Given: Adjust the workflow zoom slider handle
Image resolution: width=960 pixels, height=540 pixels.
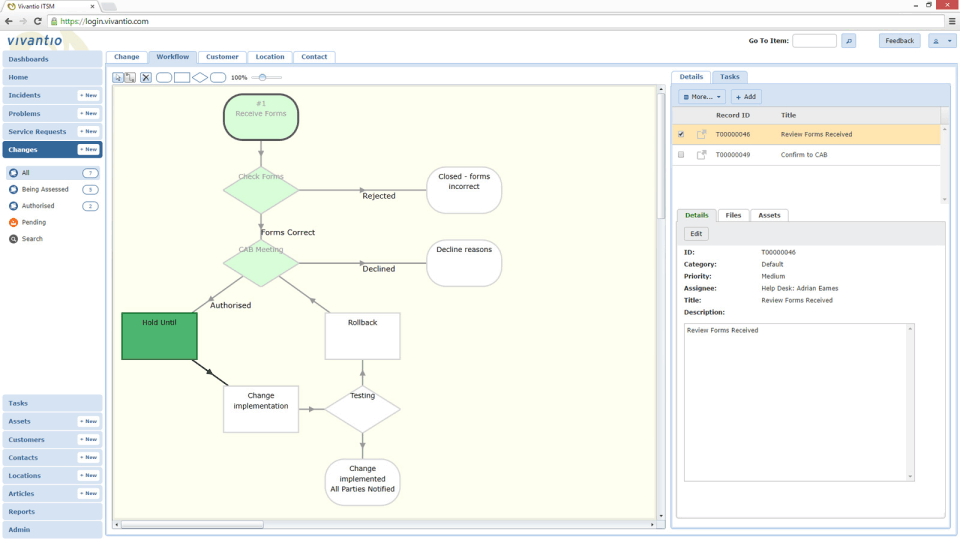Looking at the screenshot, I should click(x=262, y=78).
